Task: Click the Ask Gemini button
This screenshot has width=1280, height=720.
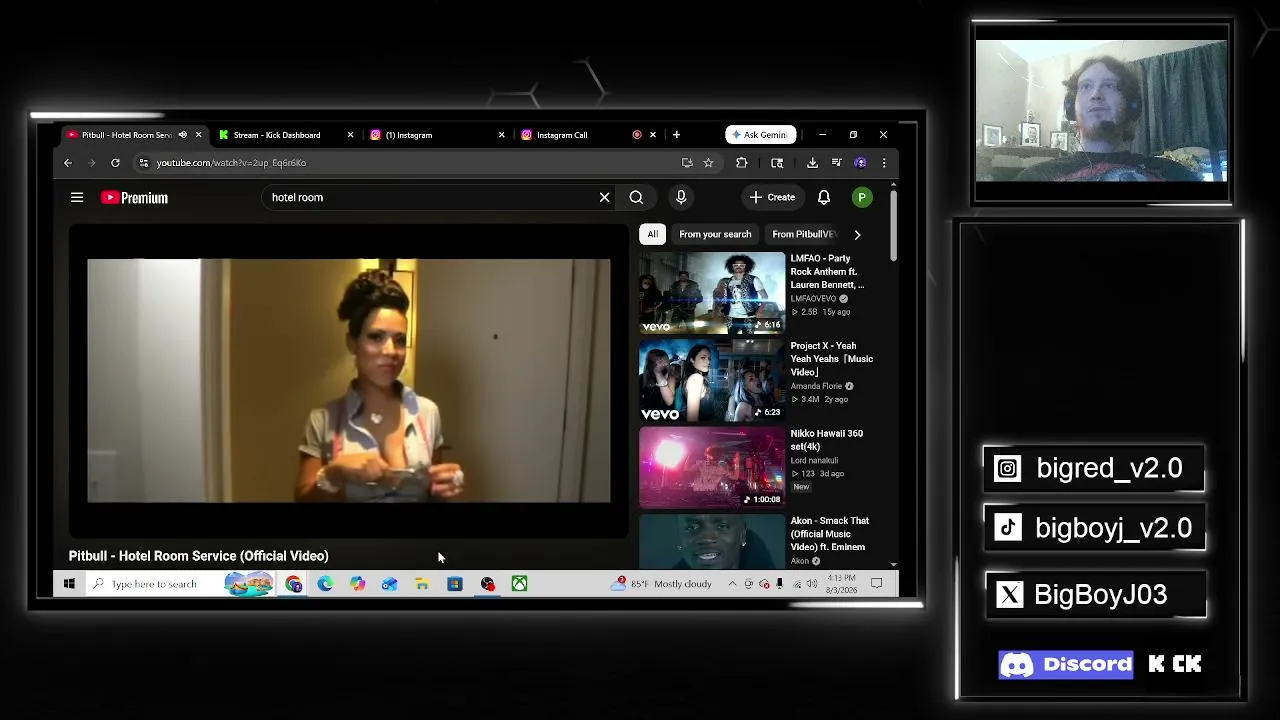Action: (x=760, y=135)
